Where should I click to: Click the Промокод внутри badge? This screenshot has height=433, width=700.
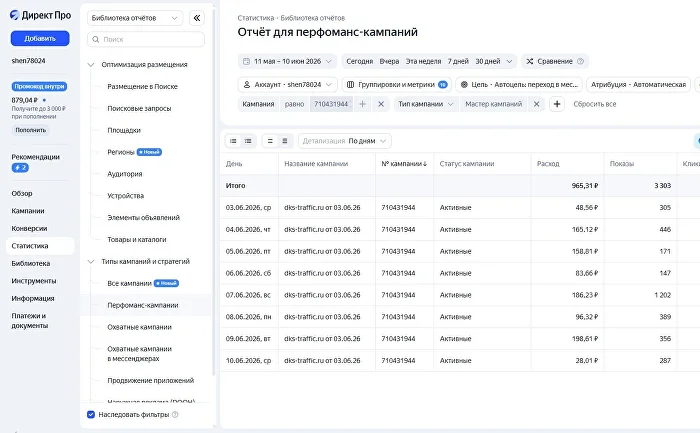coord(39,87)
